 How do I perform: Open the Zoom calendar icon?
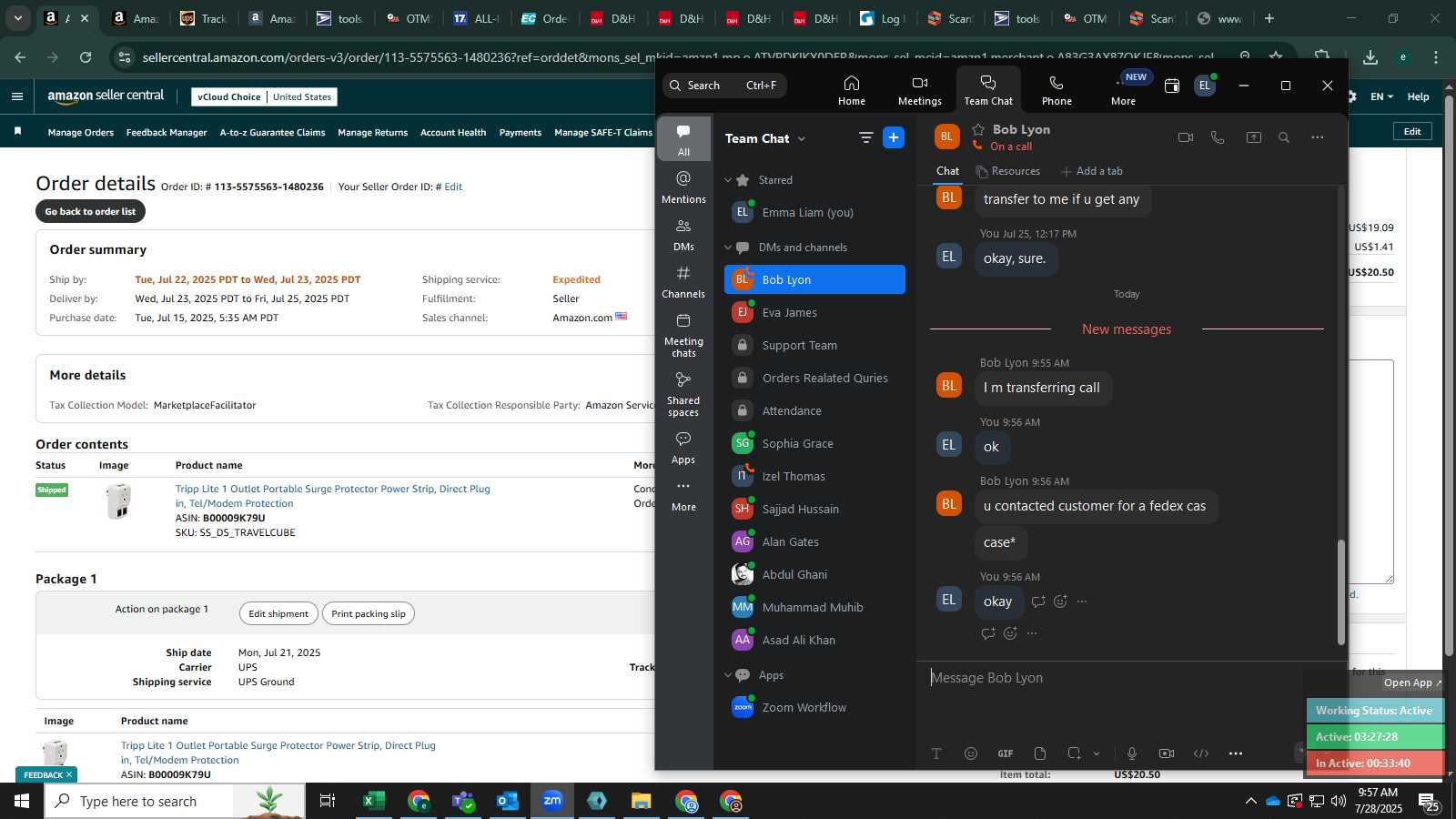(1172, 86)
